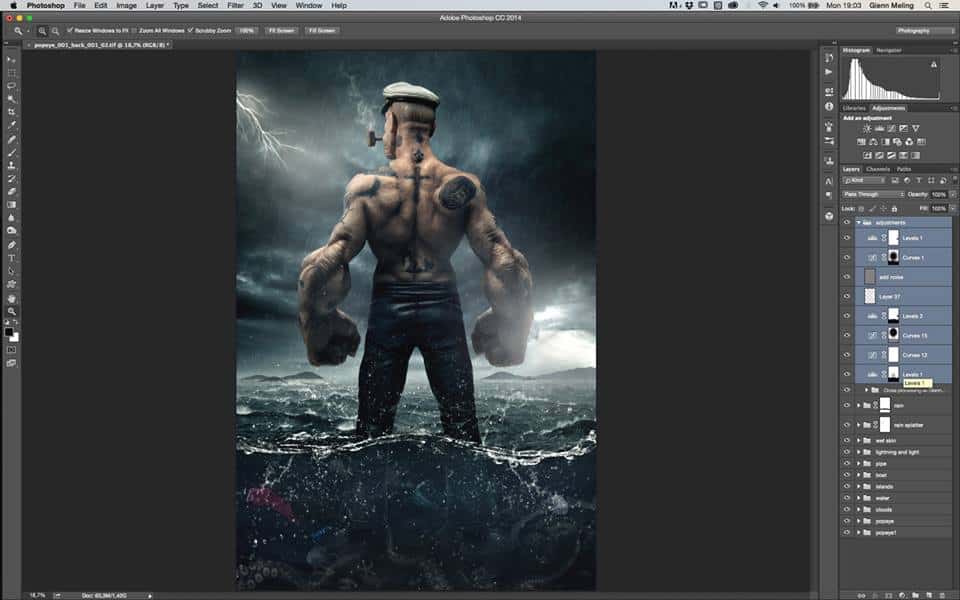Enable Zoom All Windows checkbox
960x600 pixels.
[x=135, y=31]
